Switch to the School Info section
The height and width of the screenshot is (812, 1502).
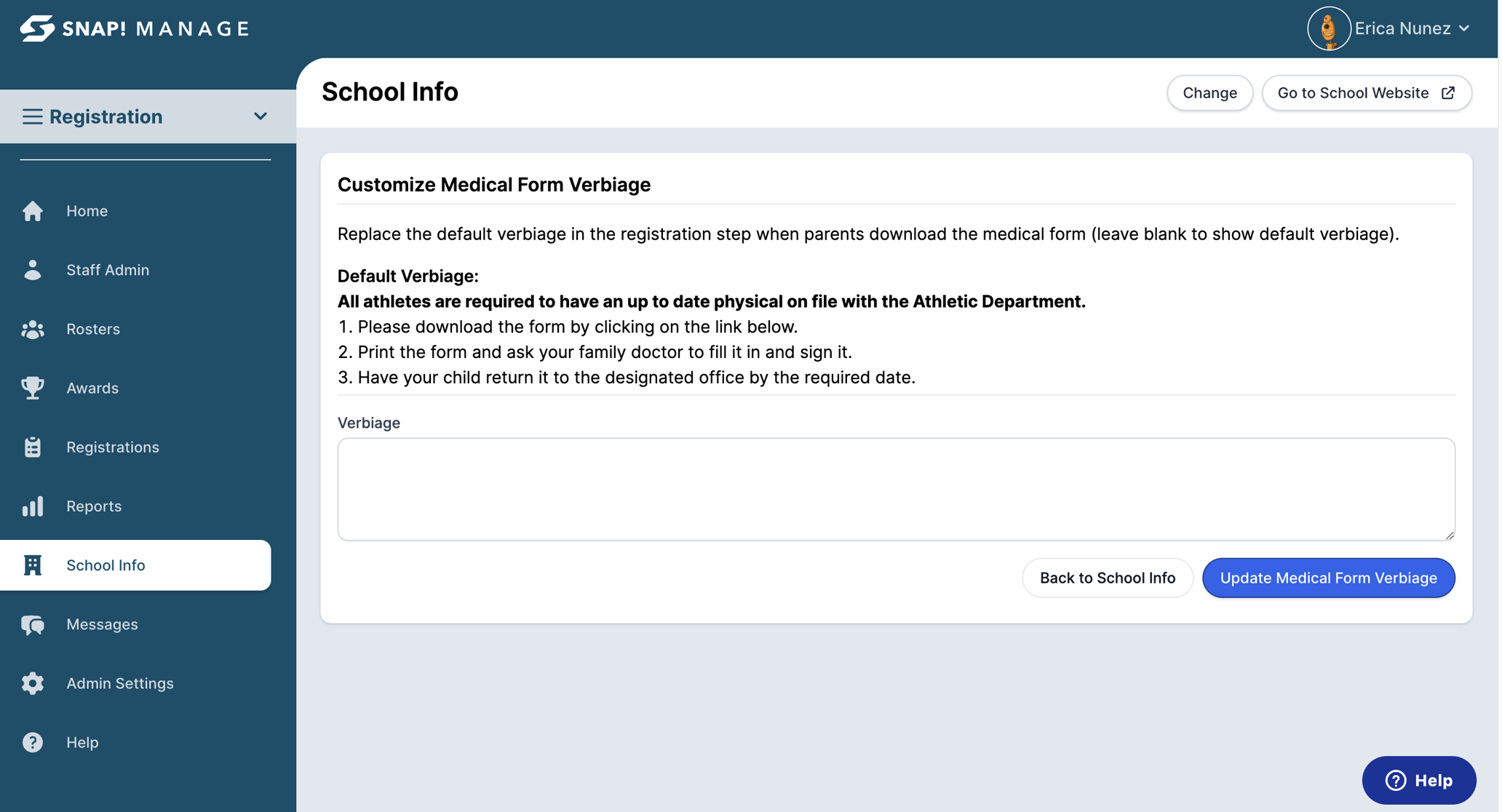(106, 565)
